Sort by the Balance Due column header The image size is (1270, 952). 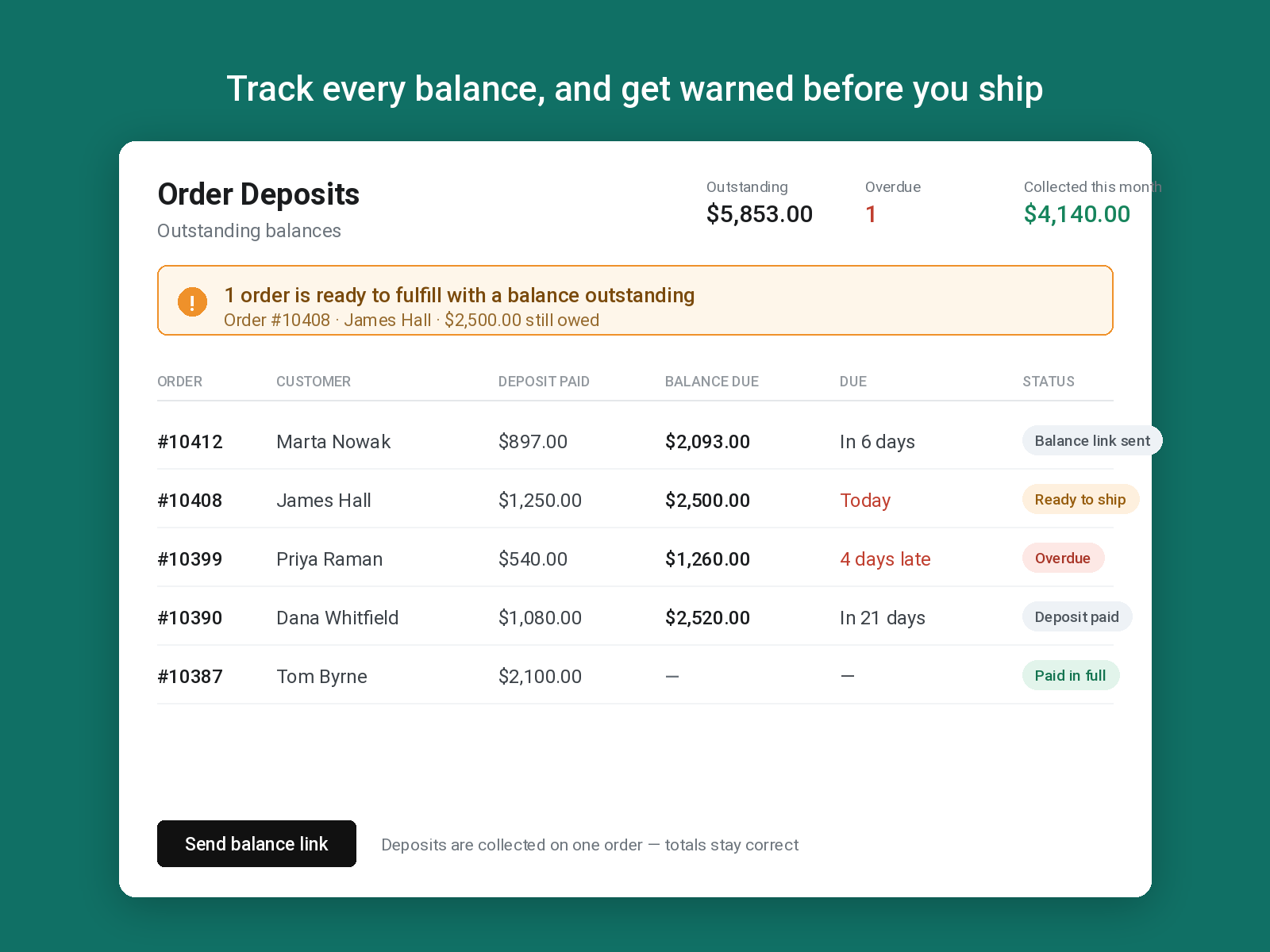point(711,382)
